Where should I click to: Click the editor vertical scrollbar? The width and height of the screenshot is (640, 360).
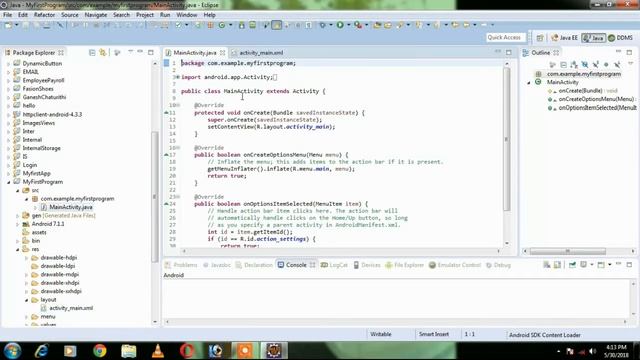pos(507,139)
